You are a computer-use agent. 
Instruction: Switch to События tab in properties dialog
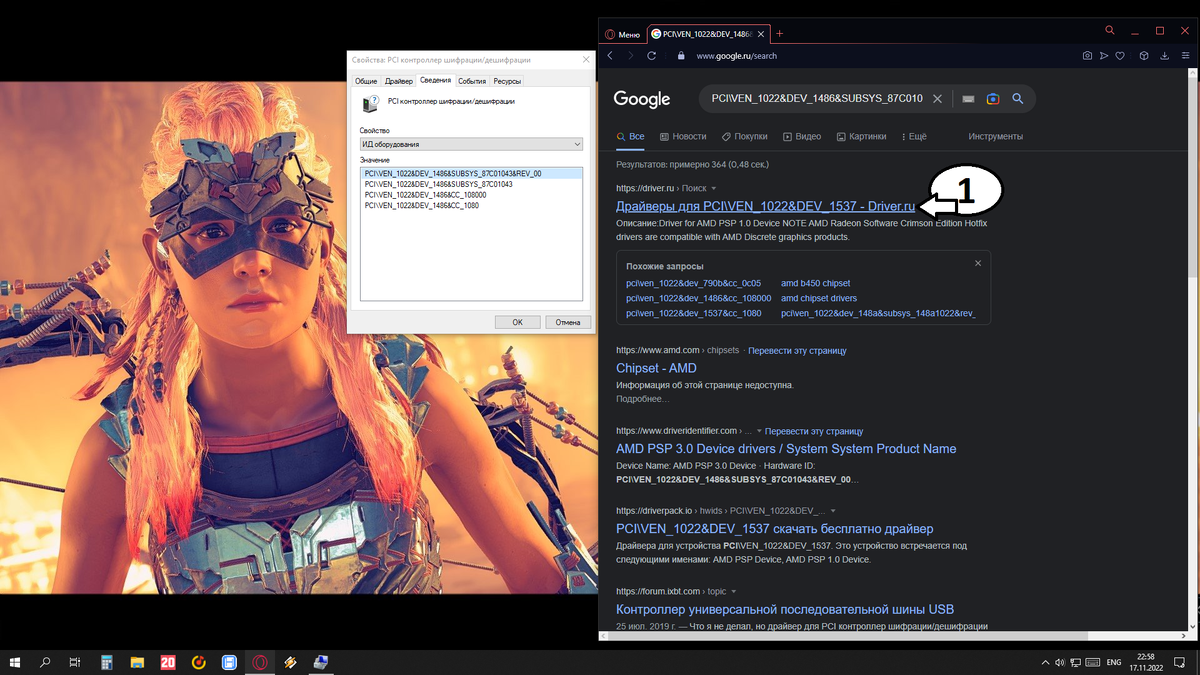(472, 81)
